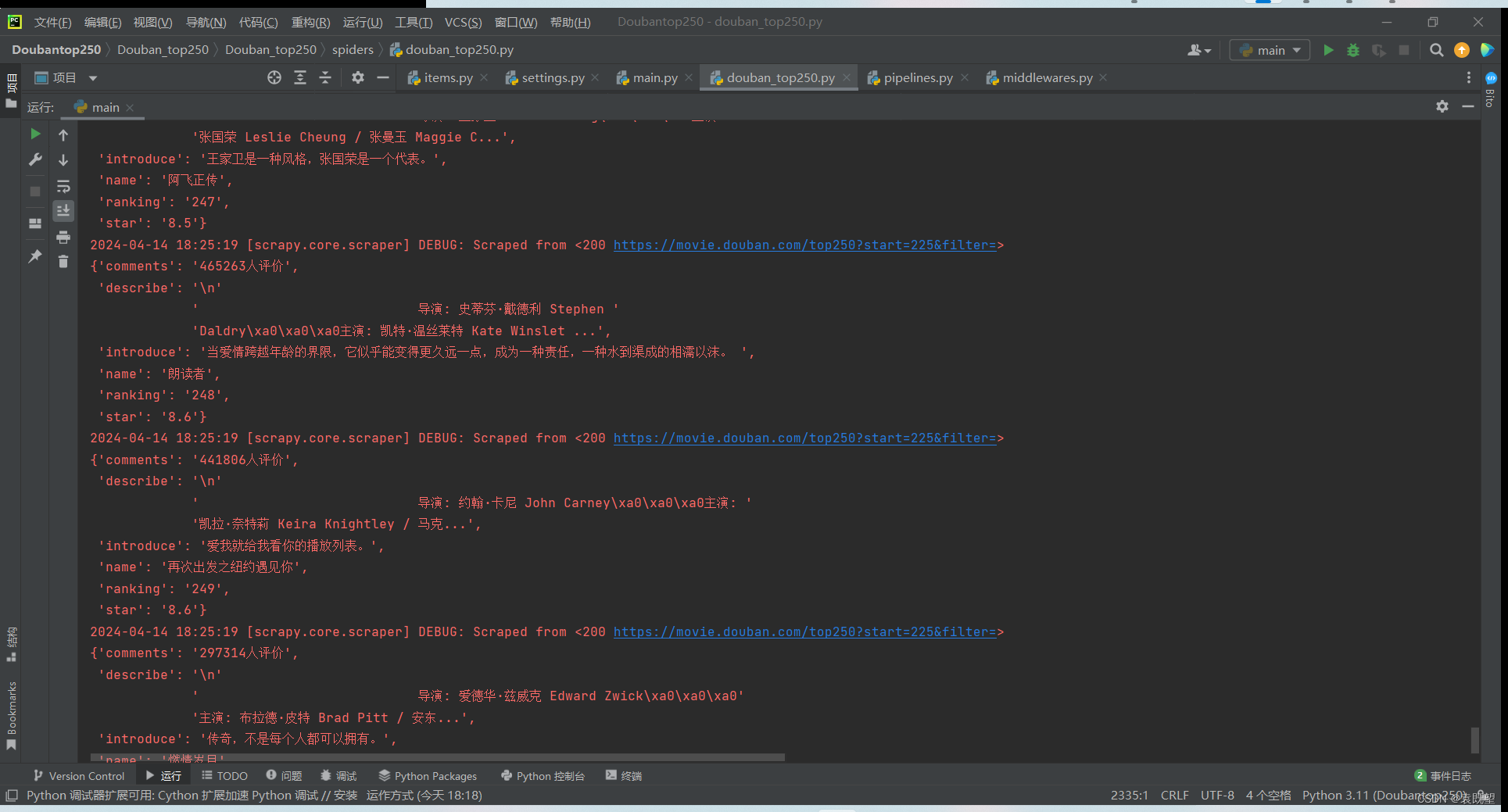This screenshot has width=1508, height=812.
Task: Open the 编辑(E) menu
Action: 102,22
